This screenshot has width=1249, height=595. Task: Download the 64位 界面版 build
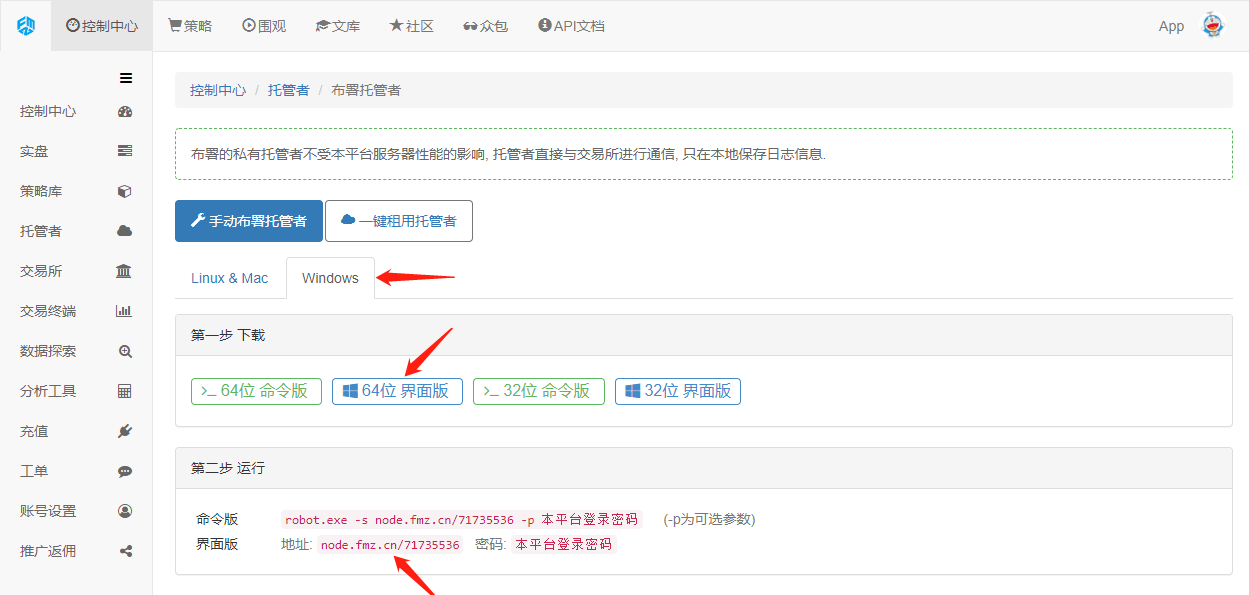[397, 391]
